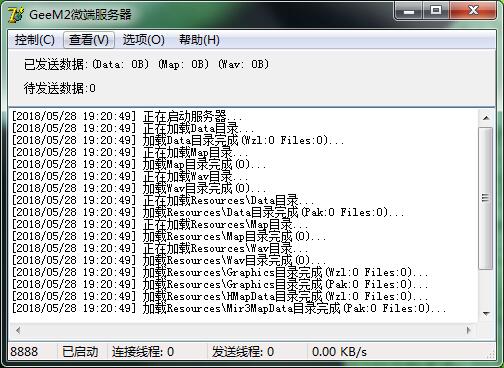This screenshot has height=368, width=504.
Task: Click the log scrollbar down arrow
Action: 486,314
